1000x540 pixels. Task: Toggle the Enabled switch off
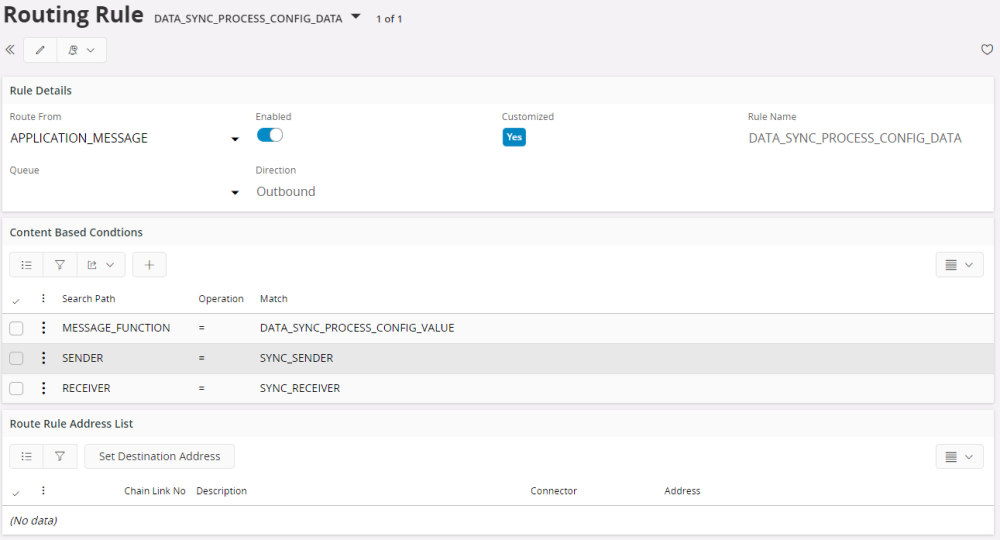270,135
